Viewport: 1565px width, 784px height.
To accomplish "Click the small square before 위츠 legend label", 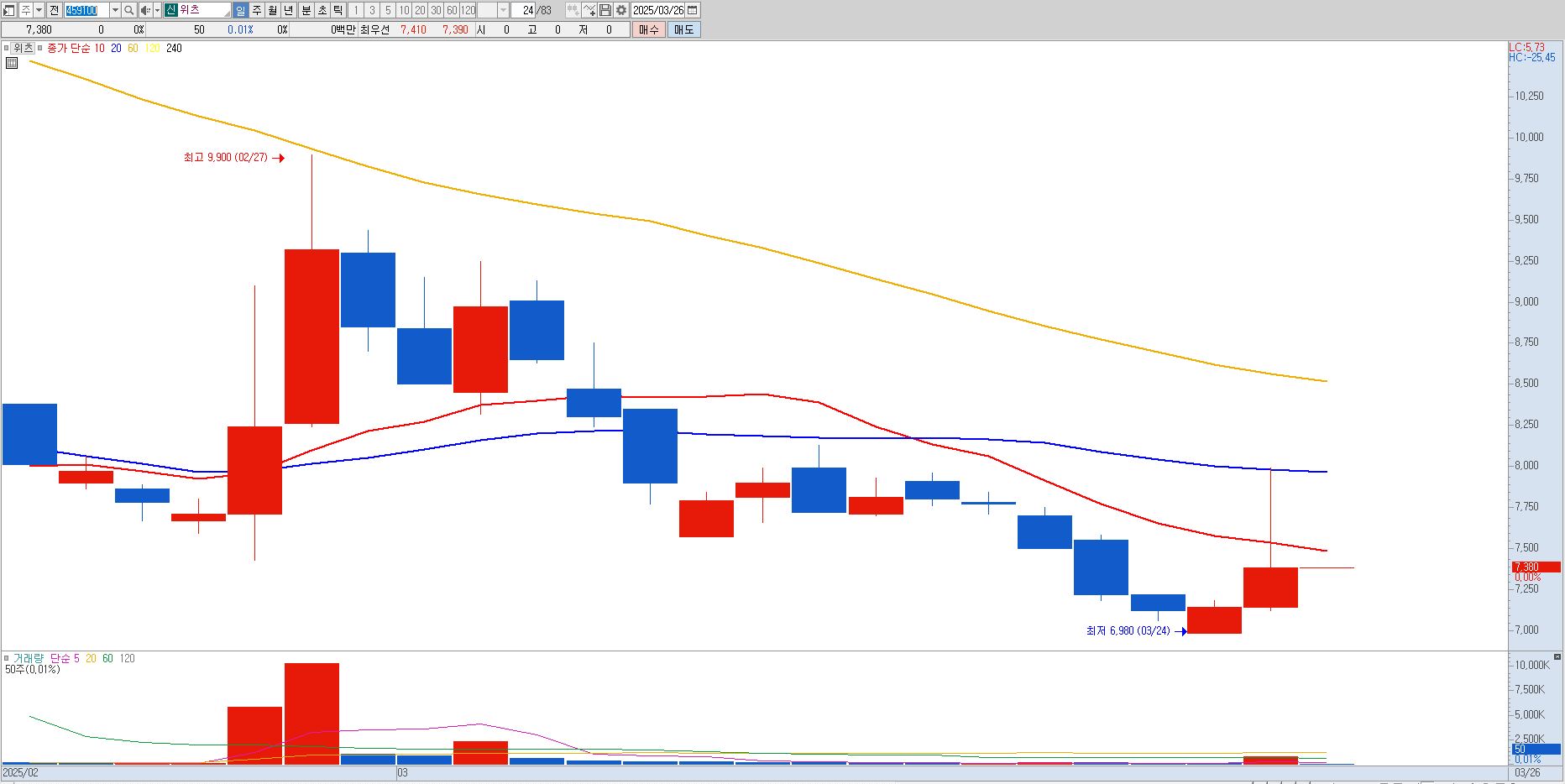I will click(x=7, y=48).
